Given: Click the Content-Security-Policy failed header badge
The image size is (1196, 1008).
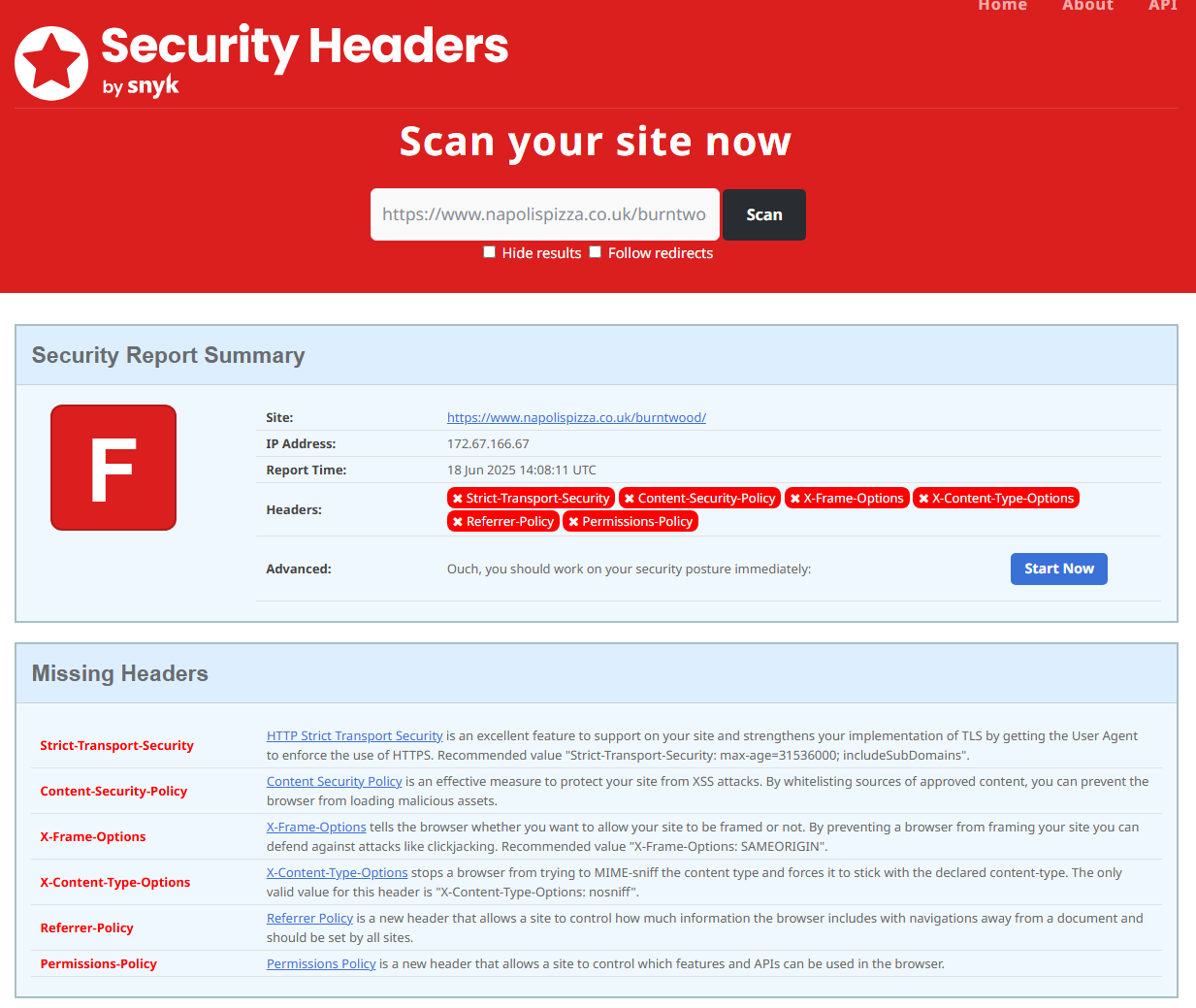Looking at the screenshot, I should coord(699,498).
